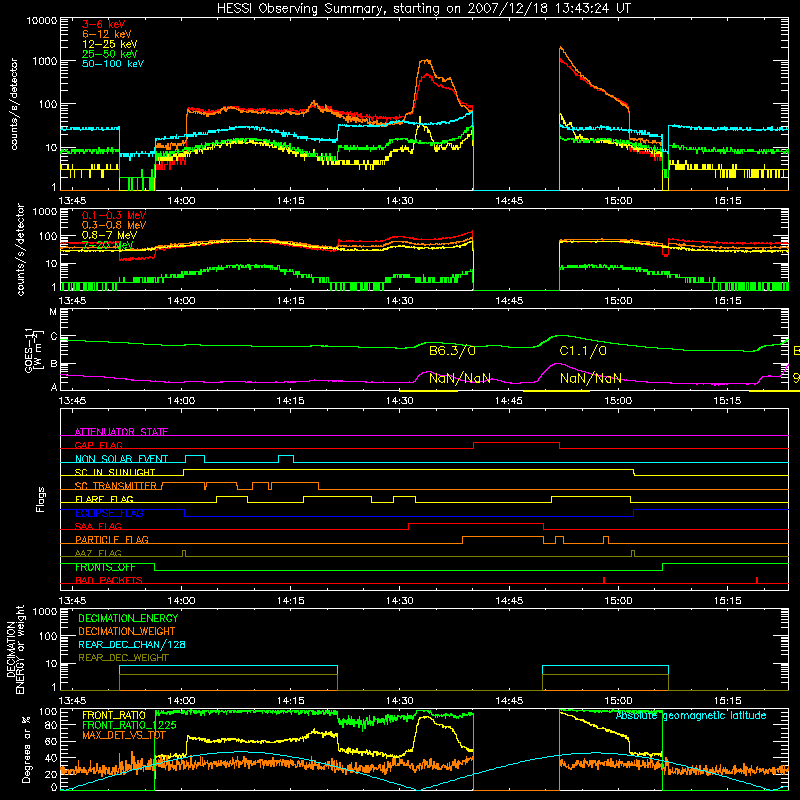Select the ECLIPSE_FLAG label
This screenshot has width=800, height=800.
(x=109, y=513)
